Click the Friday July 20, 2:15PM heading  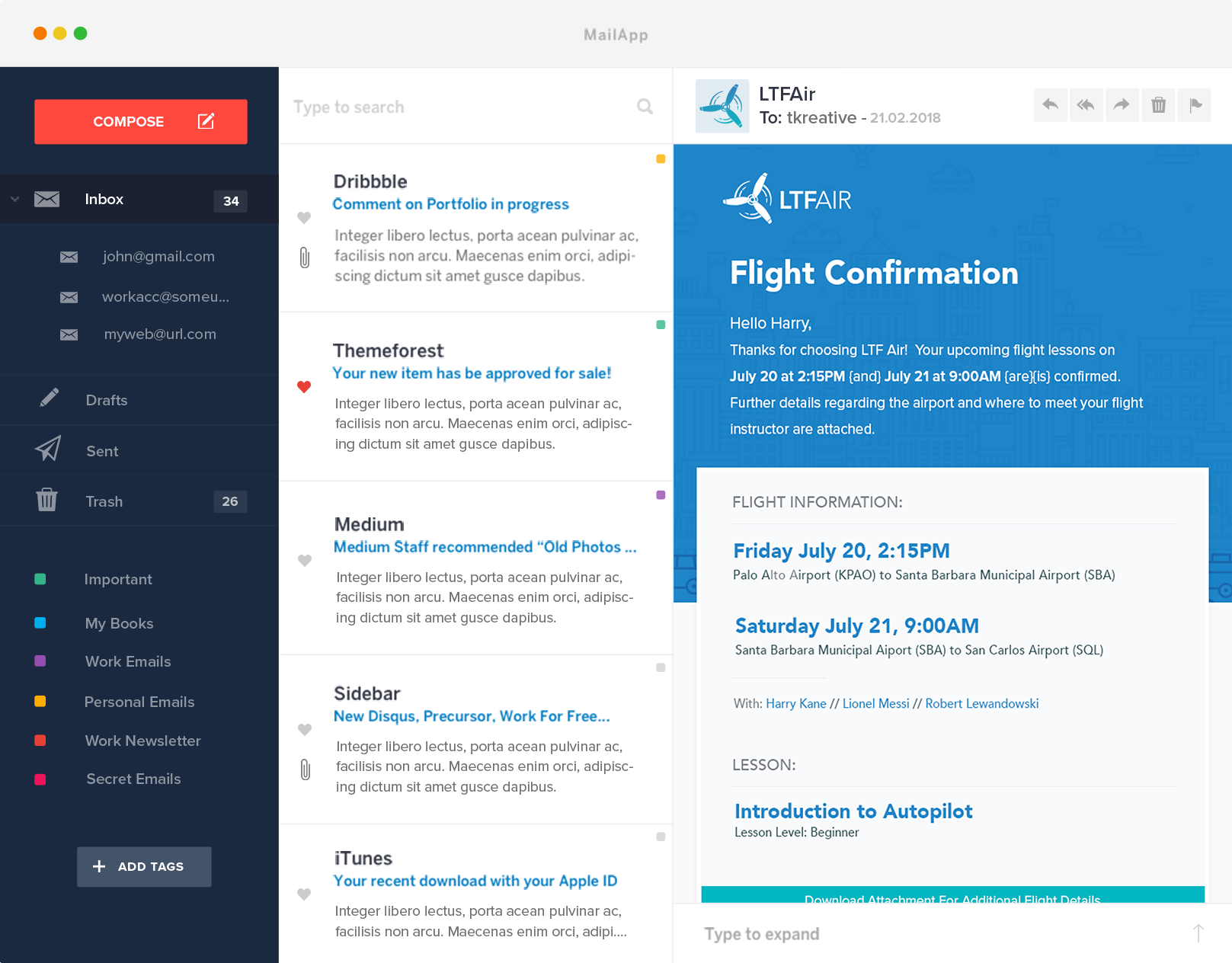tap(841, 551)
